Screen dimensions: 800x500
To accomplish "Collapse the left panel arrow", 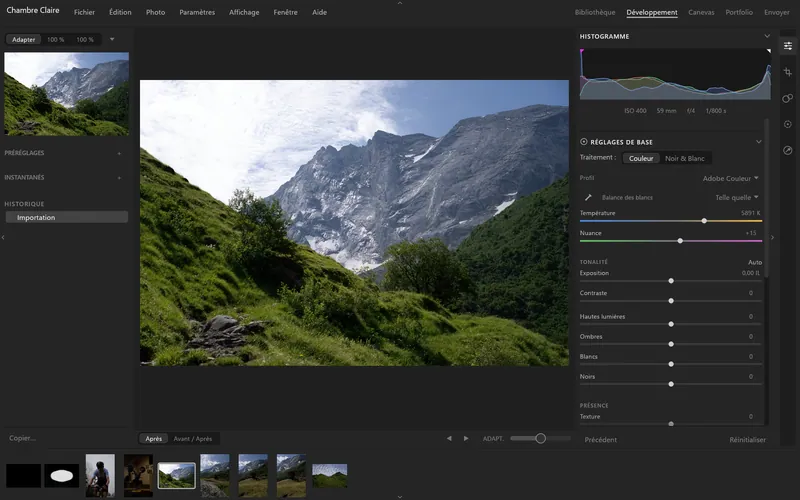I will tap(3, 237).
